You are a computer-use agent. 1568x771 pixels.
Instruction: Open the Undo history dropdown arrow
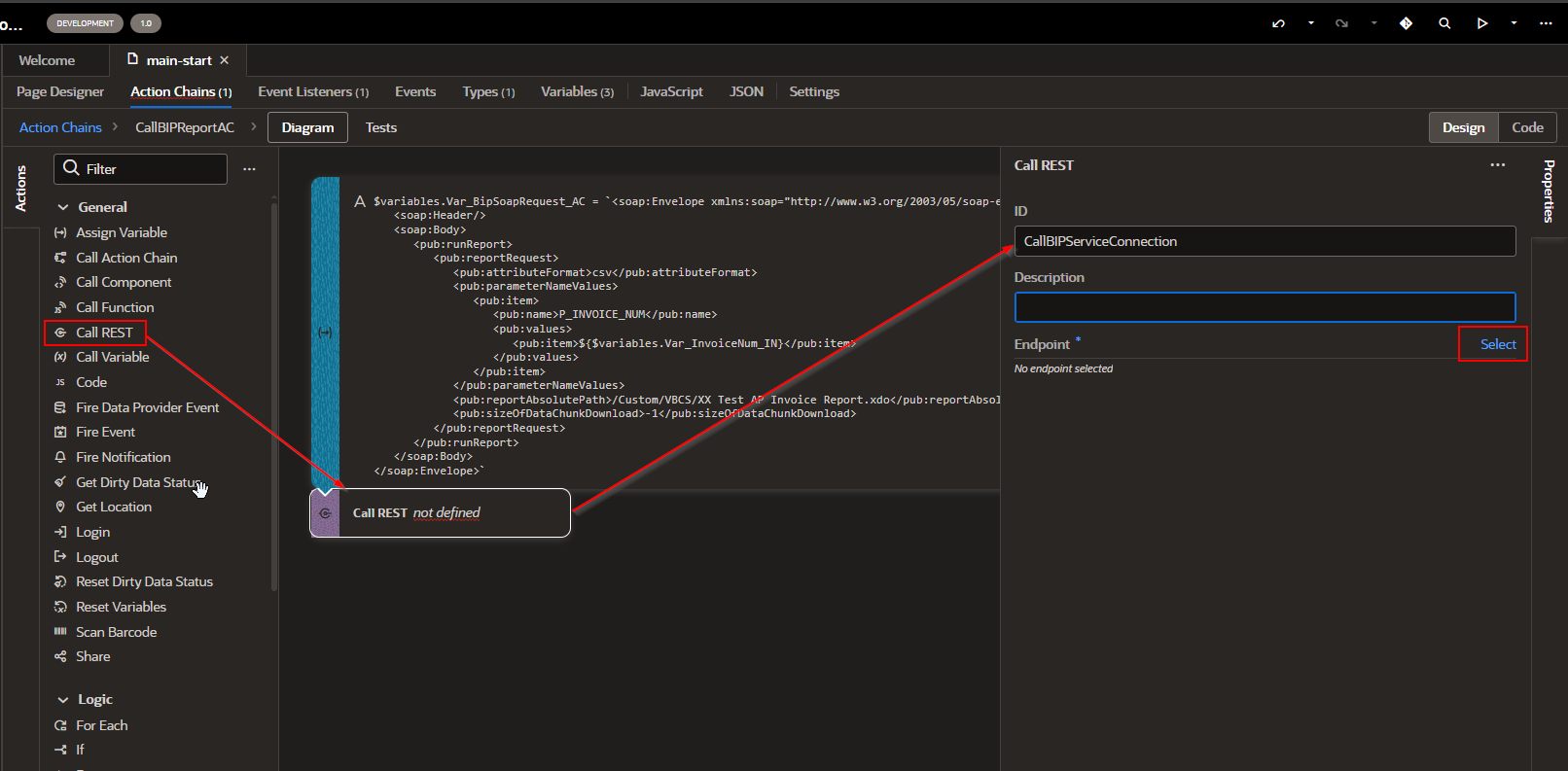[1311, 23]
